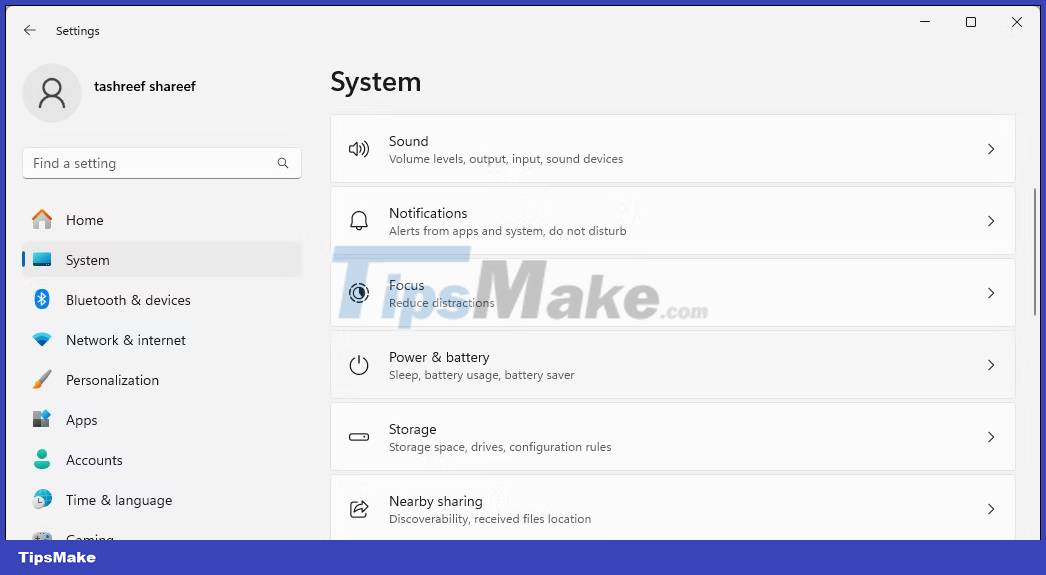Open the user profile avatar icon
The width and height of the screenshot is (1046, 575).
(x=52, y=93)
